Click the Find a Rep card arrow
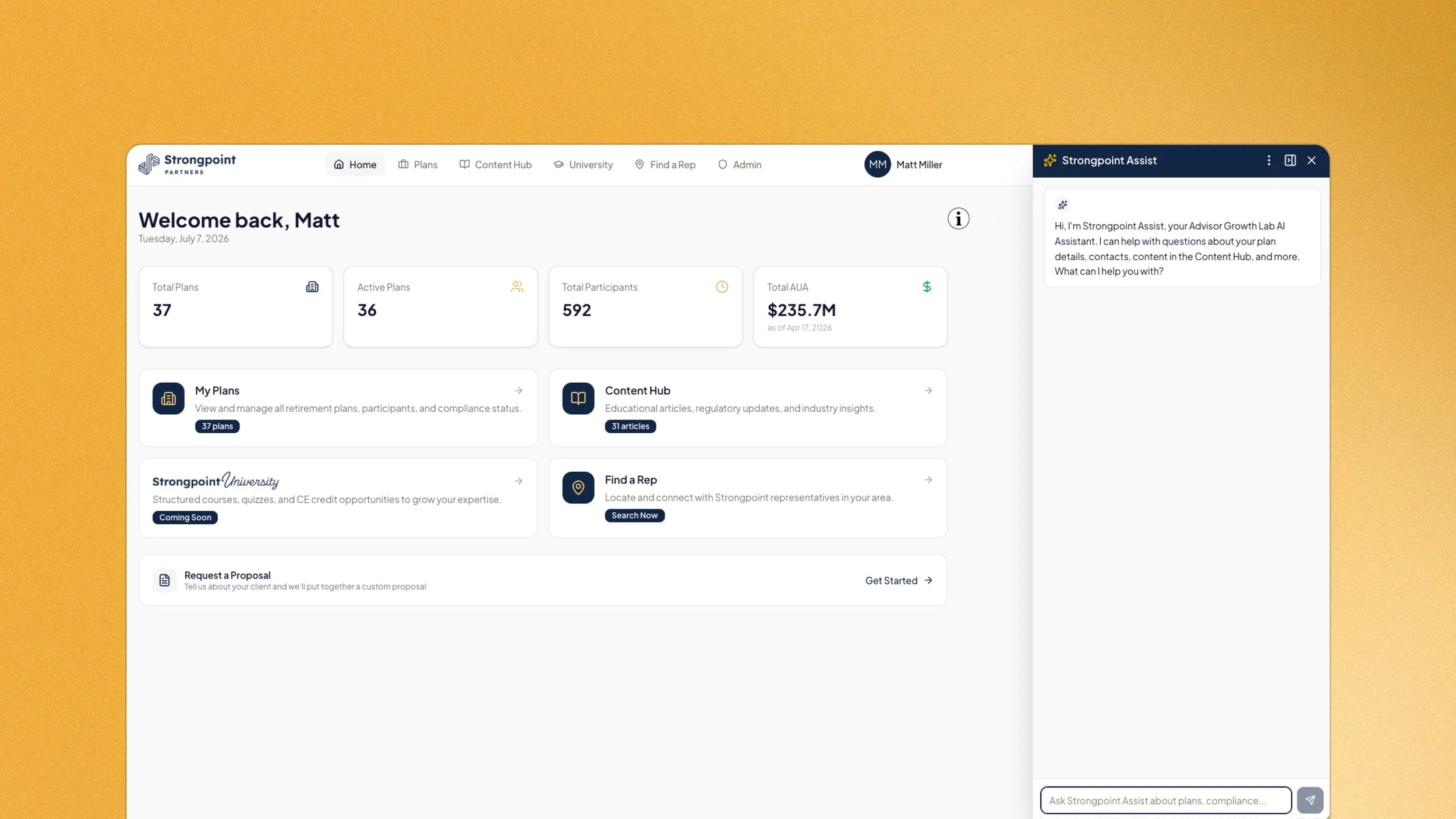The image size is (1456, 819). click(x=928, y=480)
